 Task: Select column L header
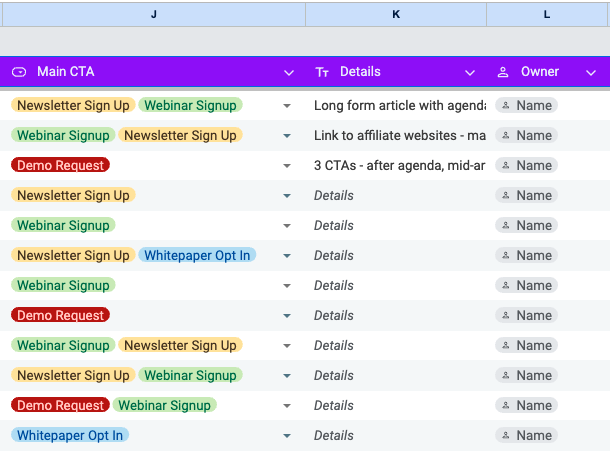pos(547,15)
